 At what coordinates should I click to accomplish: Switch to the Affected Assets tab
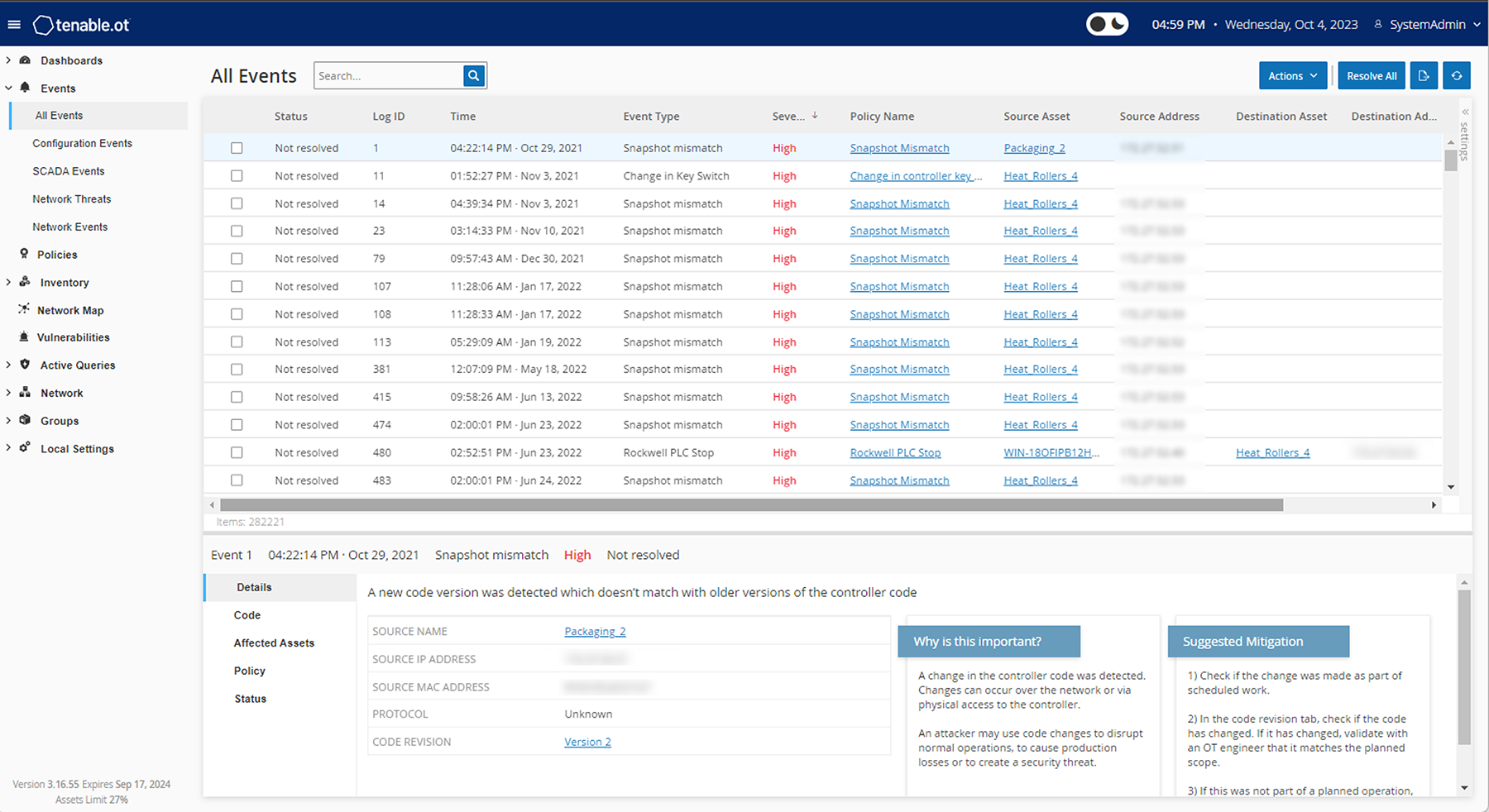pos(274,643)
